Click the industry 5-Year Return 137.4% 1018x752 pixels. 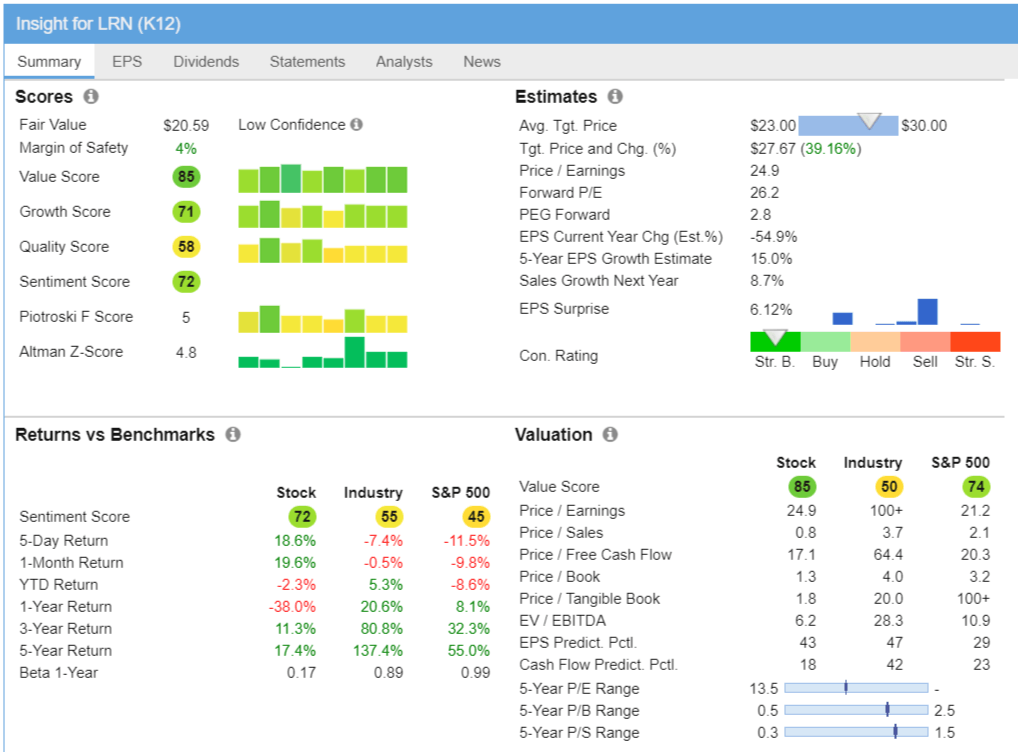pos(378,651)
